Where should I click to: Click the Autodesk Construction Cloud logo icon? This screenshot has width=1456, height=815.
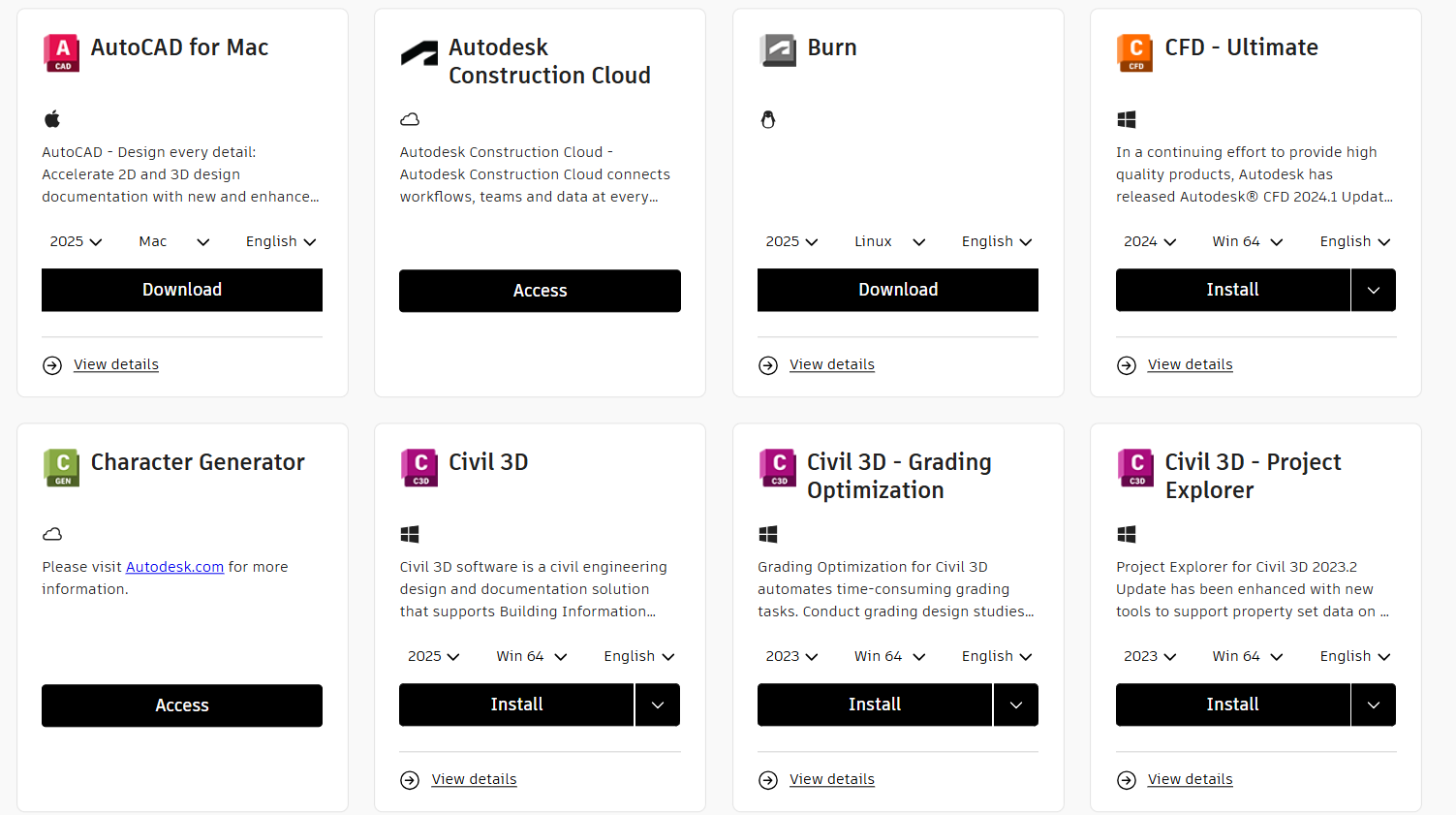click(x=419, y=54)
